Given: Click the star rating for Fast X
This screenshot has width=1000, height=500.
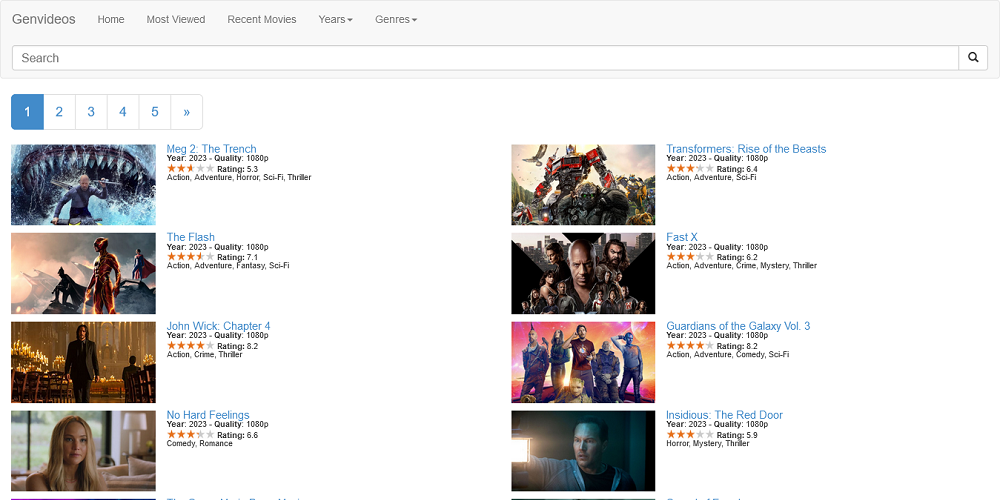Looking at the screenshot, I should tap(690, 257).
